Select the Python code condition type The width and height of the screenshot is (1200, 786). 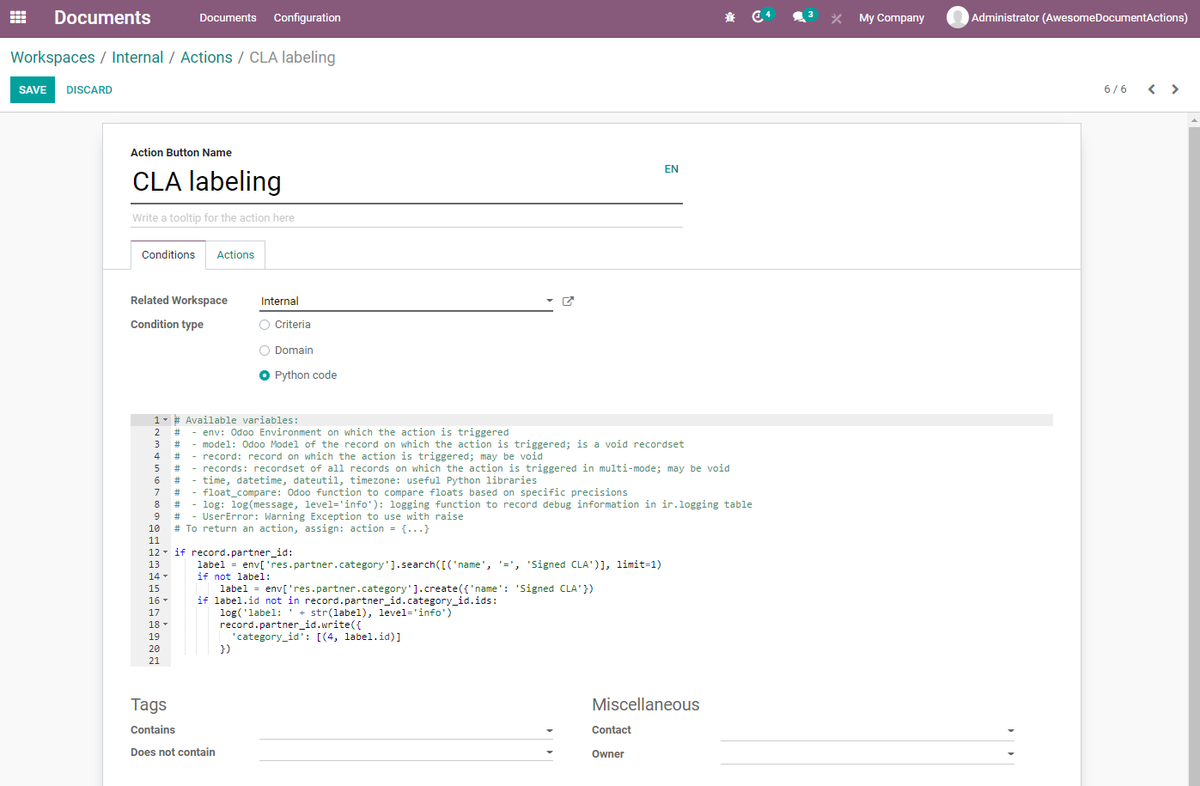pos(264,375)
